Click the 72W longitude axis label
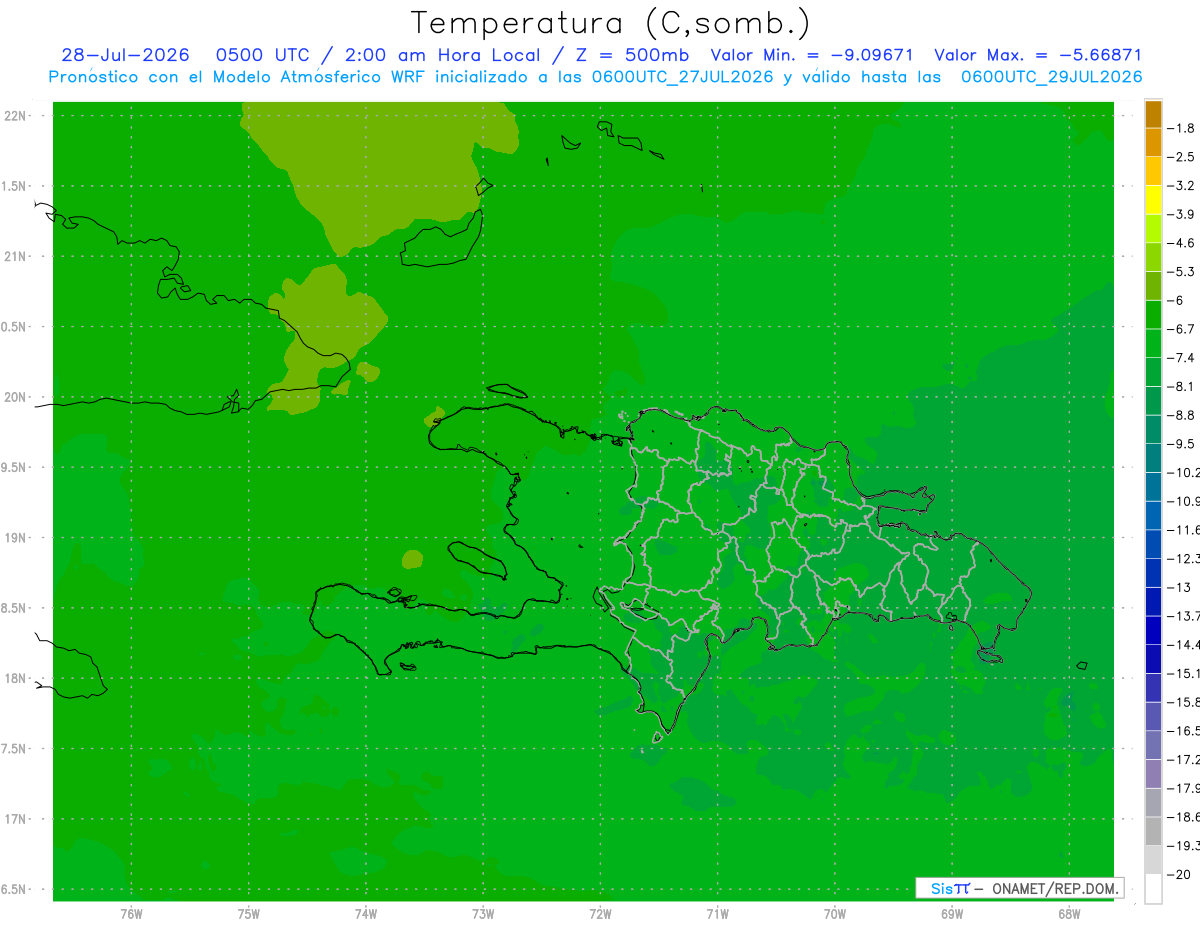 (600, 913)
